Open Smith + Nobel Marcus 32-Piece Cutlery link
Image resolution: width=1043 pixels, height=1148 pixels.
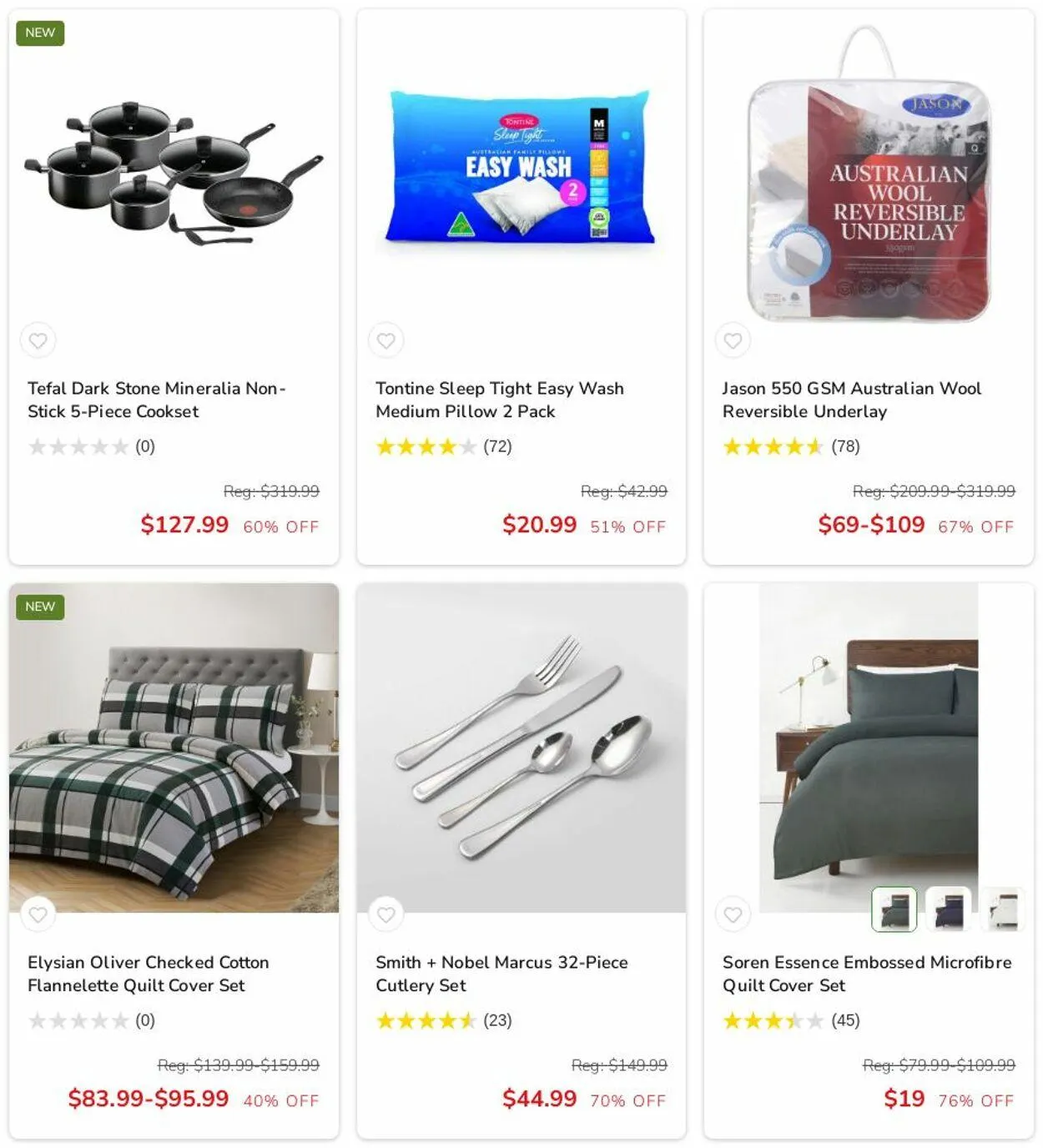[x=501, y=974]
